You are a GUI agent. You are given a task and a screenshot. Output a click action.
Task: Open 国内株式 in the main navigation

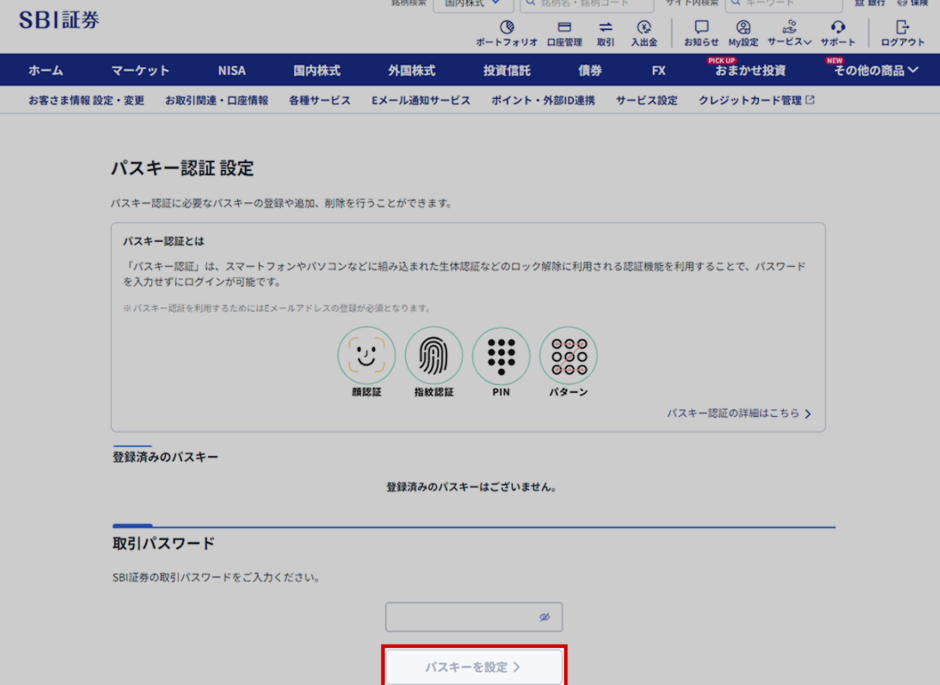(x=317, y=70)
